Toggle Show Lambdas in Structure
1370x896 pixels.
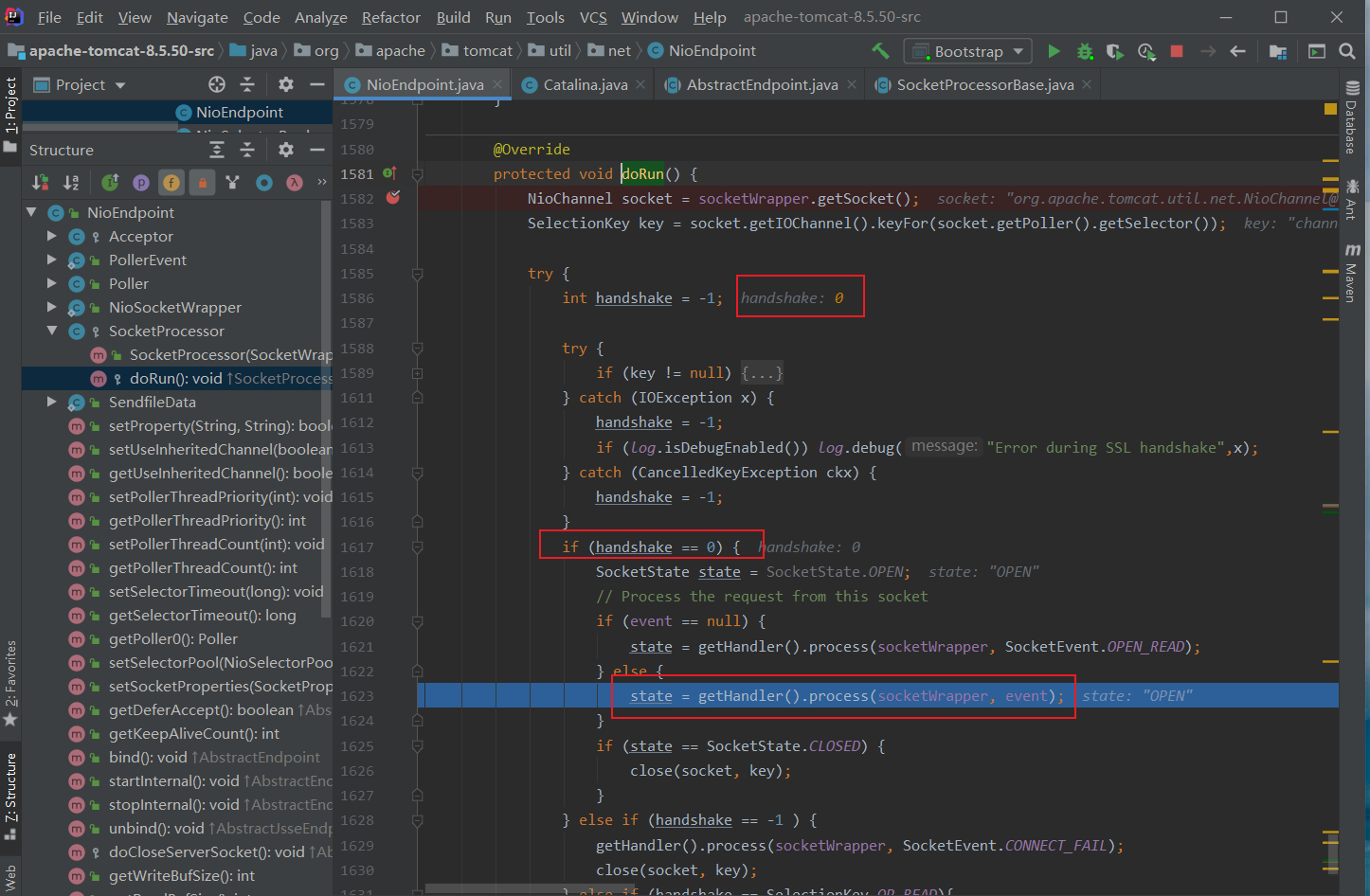pyautogui.click(x=295, y=182)
